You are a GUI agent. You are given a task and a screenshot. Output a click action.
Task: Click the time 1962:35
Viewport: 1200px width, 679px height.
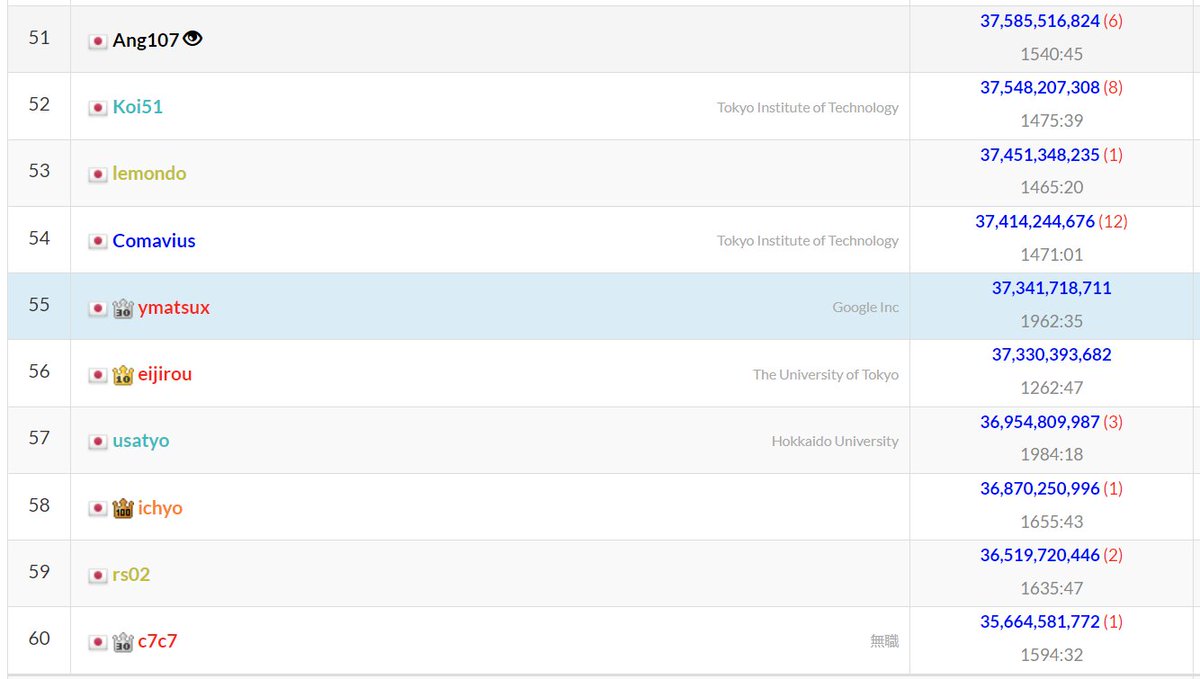click(1051, 322)
